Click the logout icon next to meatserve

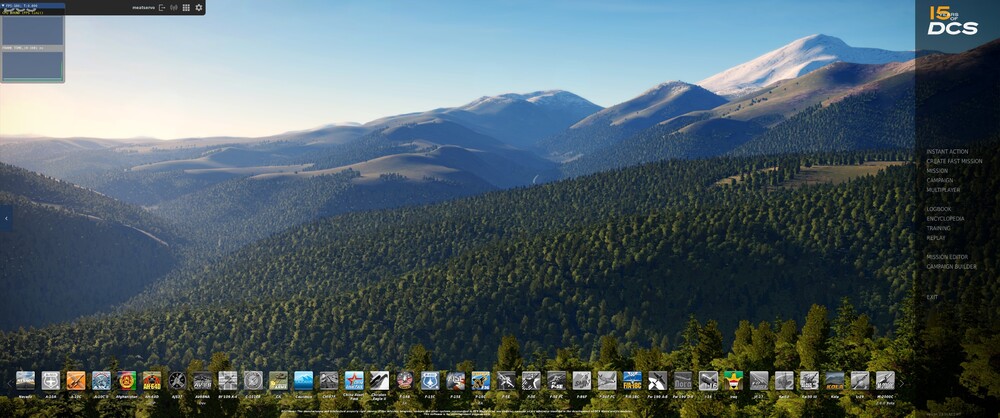click(162, 8)
